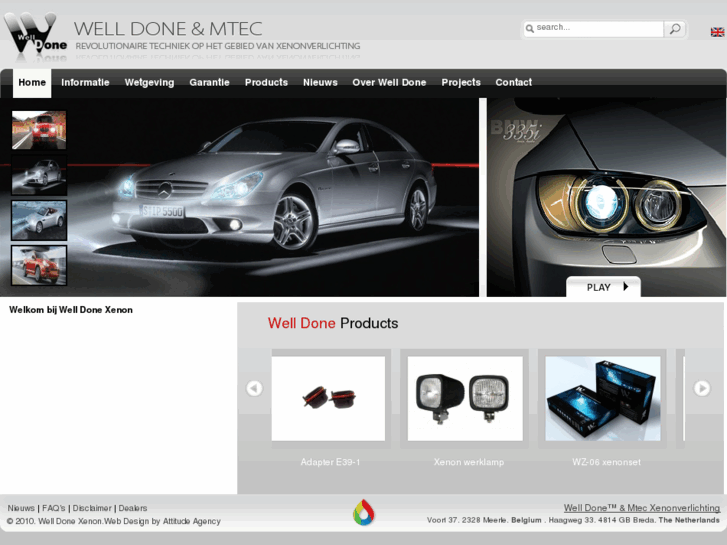The image size is (727, 545).
Task: Open the Wetgeving menu item
Action: [149, 83]
